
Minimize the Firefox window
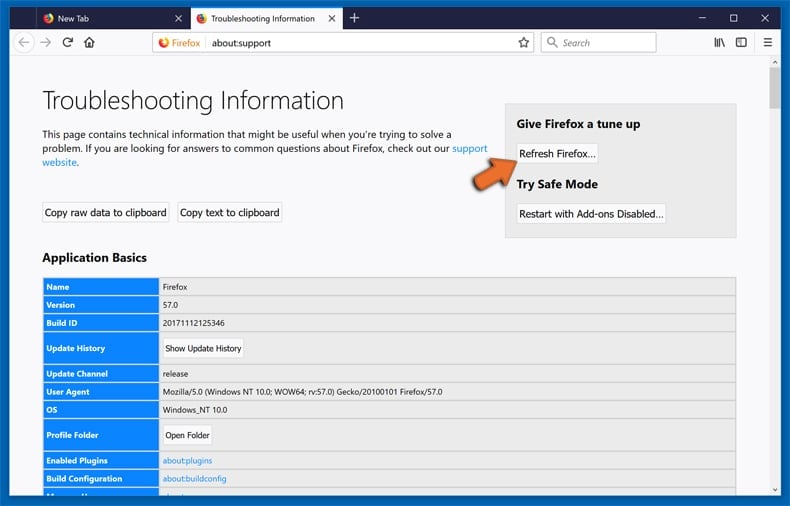(702, 18)
